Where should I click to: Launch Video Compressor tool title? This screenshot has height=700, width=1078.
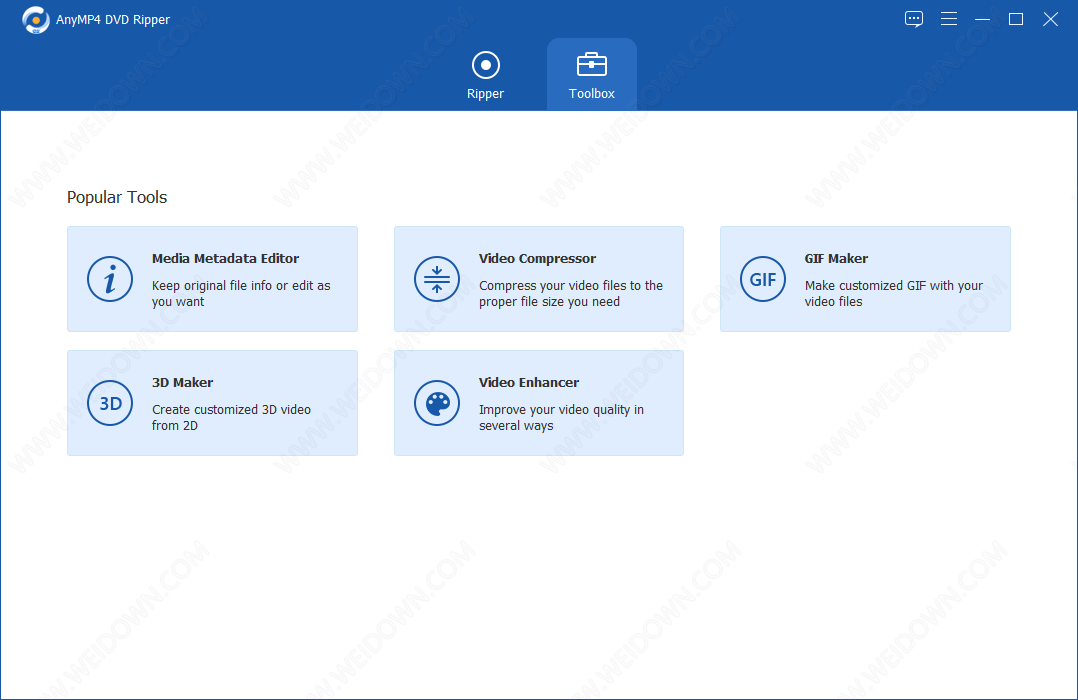tap(538, 259)
